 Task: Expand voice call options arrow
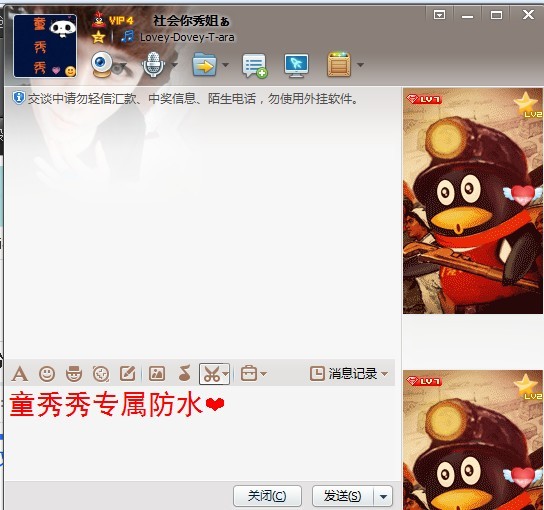pos(175,65)
